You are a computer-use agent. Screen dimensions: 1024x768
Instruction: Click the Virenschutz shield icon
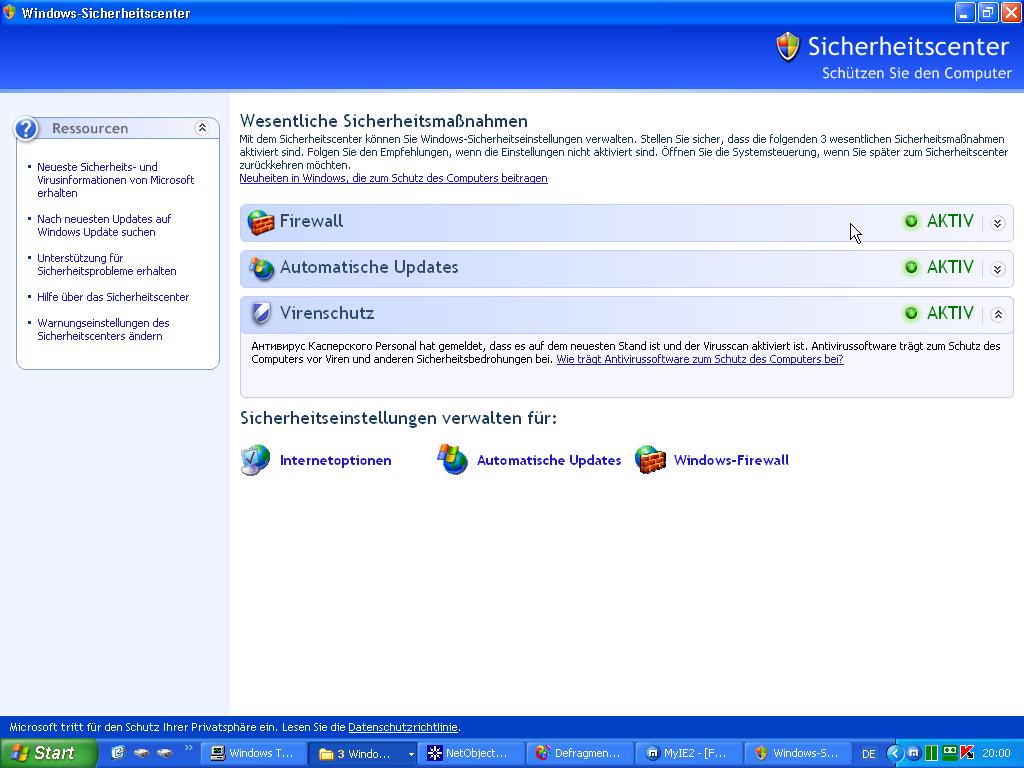coord(261,313)
